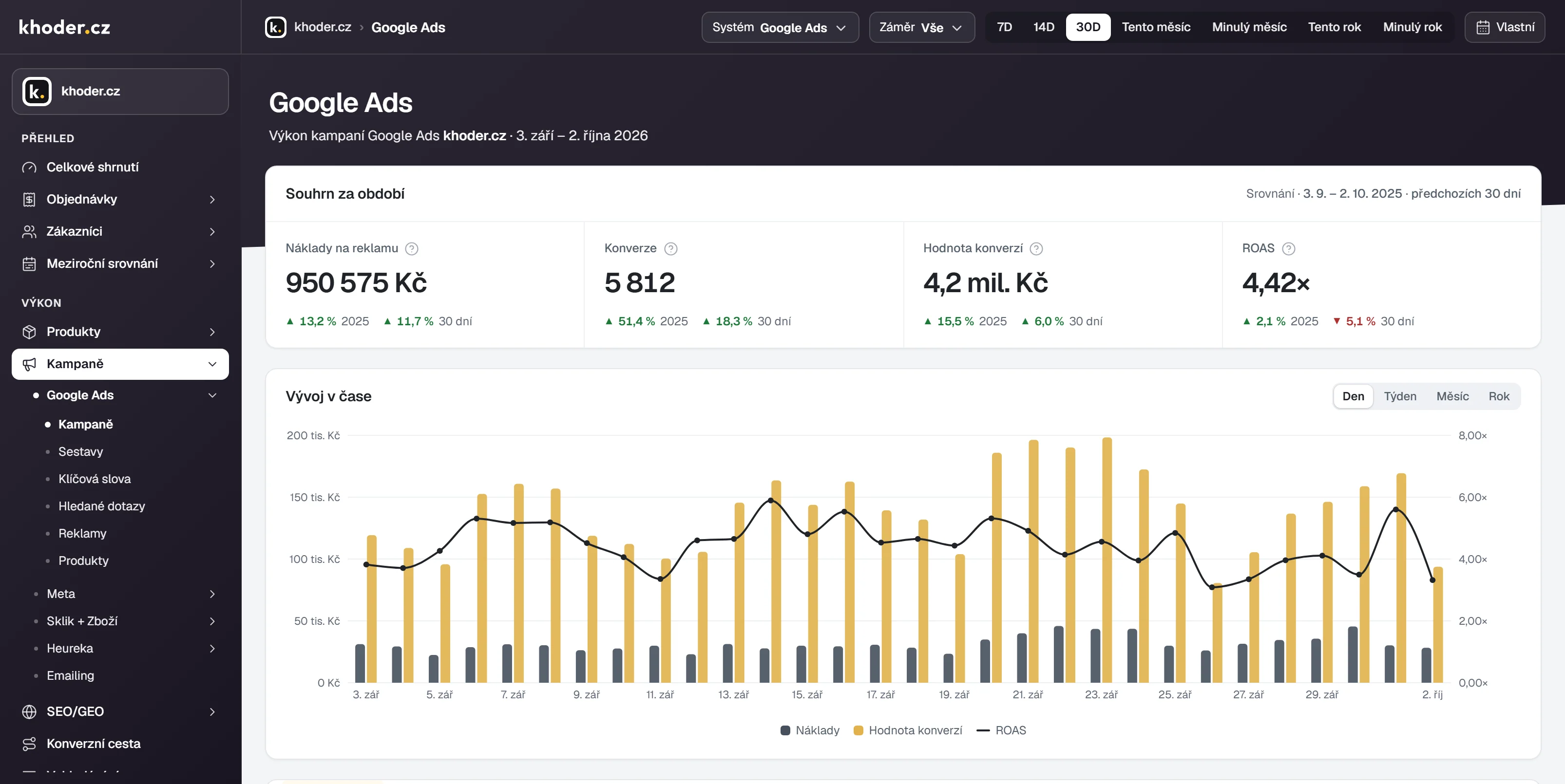Click the SEO/GEO globe icon
The image size is (1565, 784).
(x=29, y=711)
